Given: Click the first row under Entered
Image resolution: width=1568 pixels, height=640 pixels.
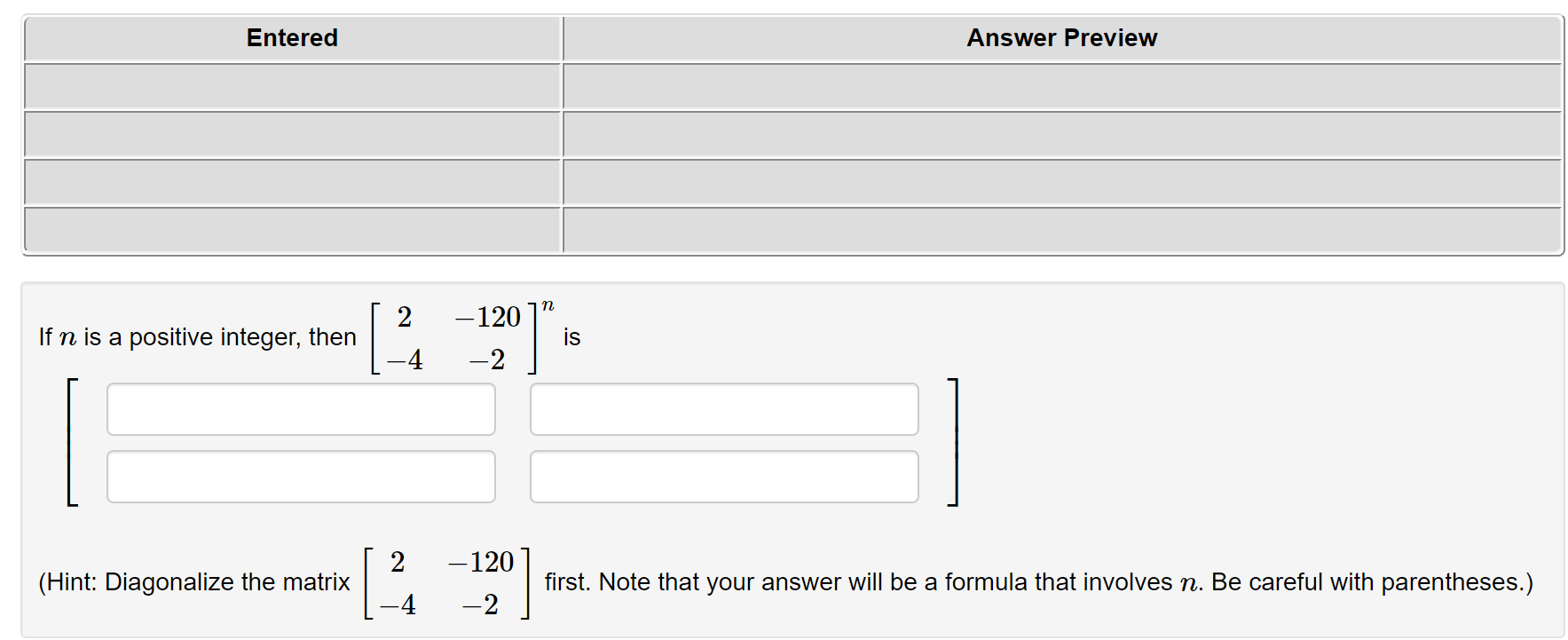Looking at the screenshot, I should [293, 88].
